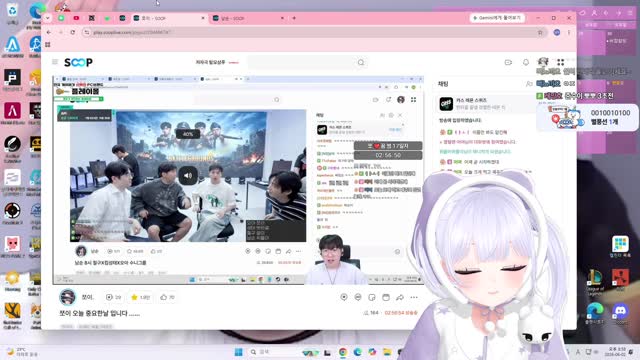Select the active first SOOP tab
Viewport: 640px width, 360px height.
169,18
